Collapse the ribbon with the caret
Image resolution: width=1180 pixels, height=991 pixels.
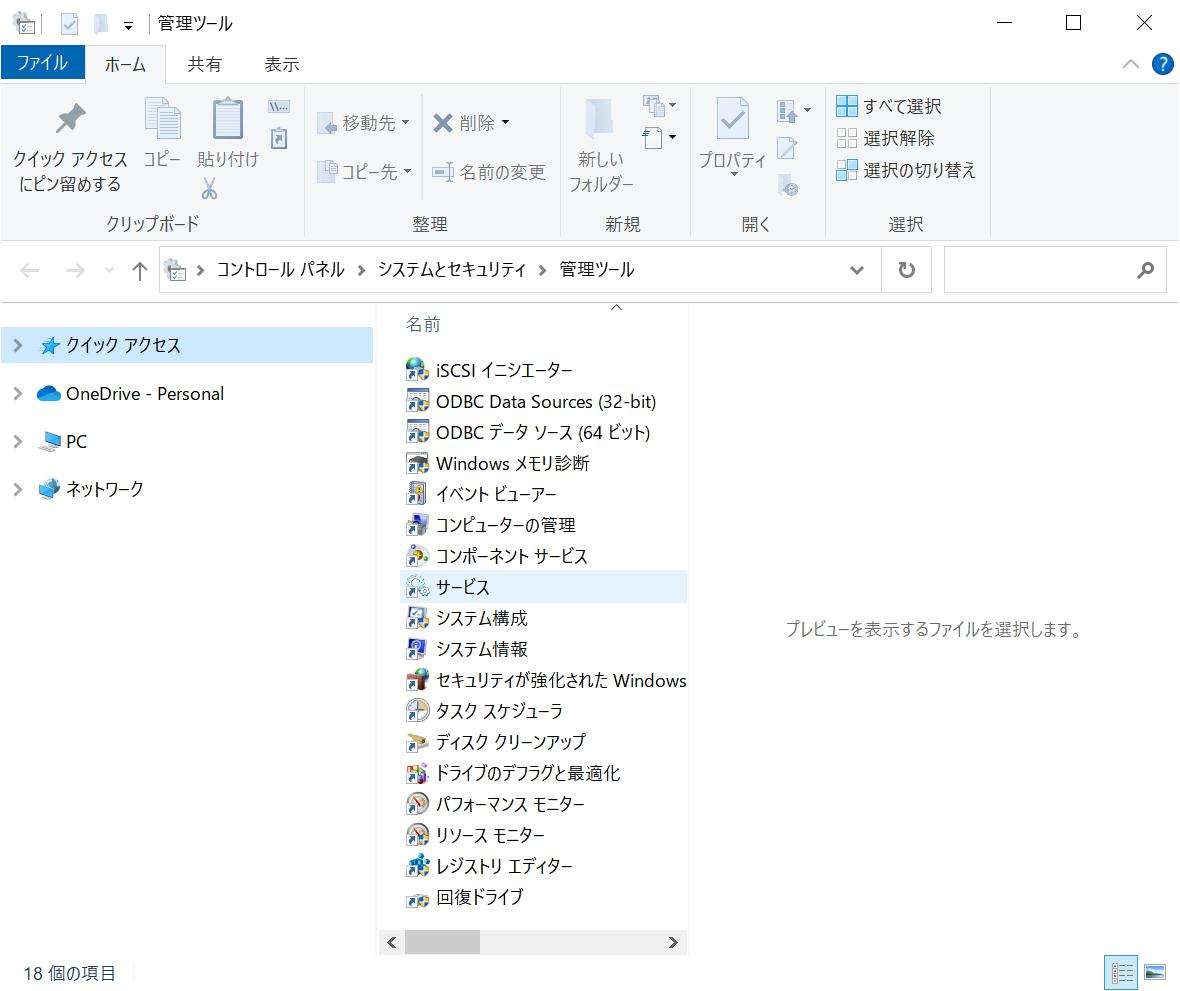pos(1130,64)
